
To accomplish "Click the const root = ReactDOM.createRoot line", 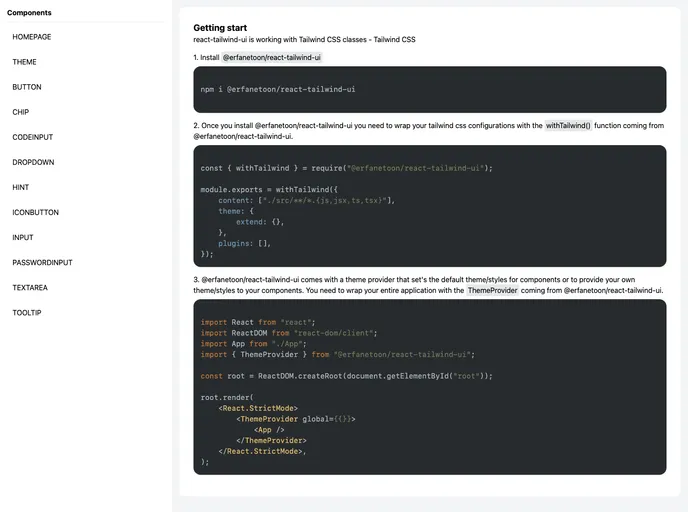I will coord(347,376).
